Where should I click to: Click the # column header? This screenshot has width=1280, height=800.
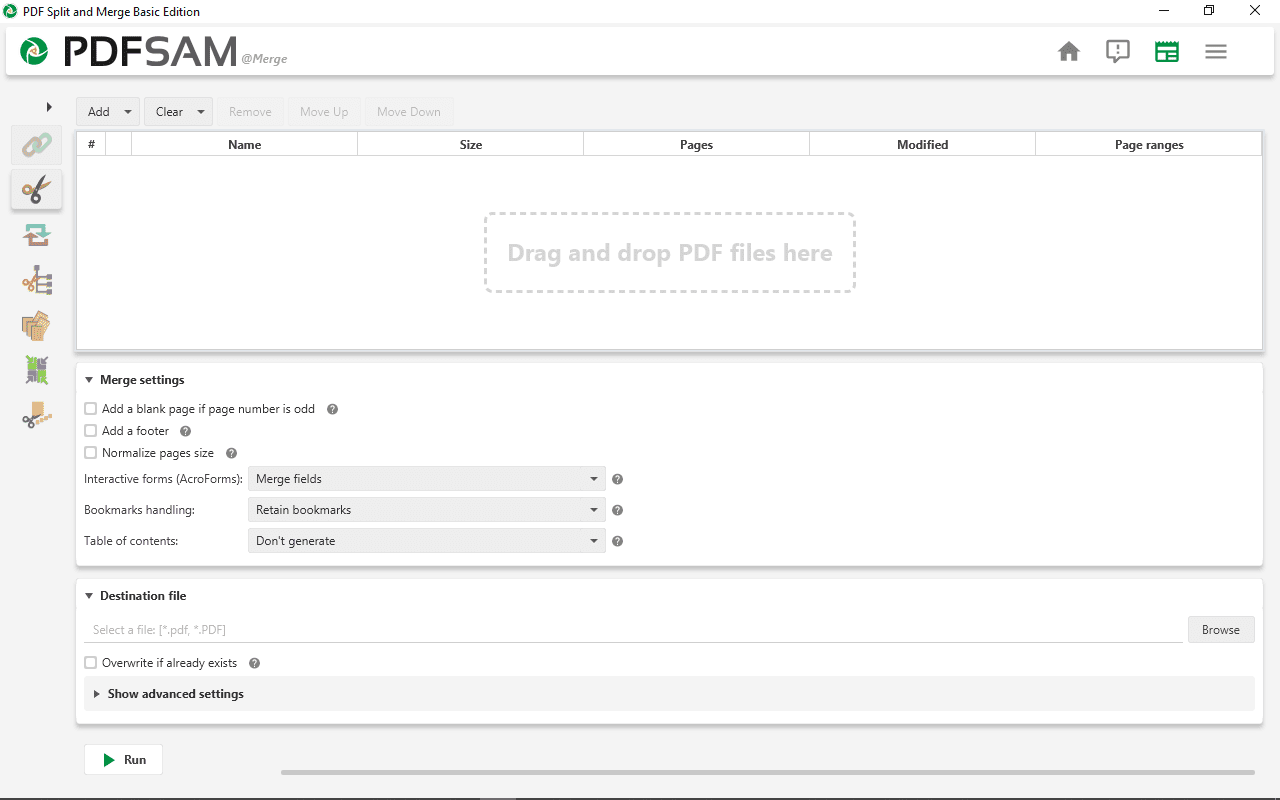tap(91, 145)
